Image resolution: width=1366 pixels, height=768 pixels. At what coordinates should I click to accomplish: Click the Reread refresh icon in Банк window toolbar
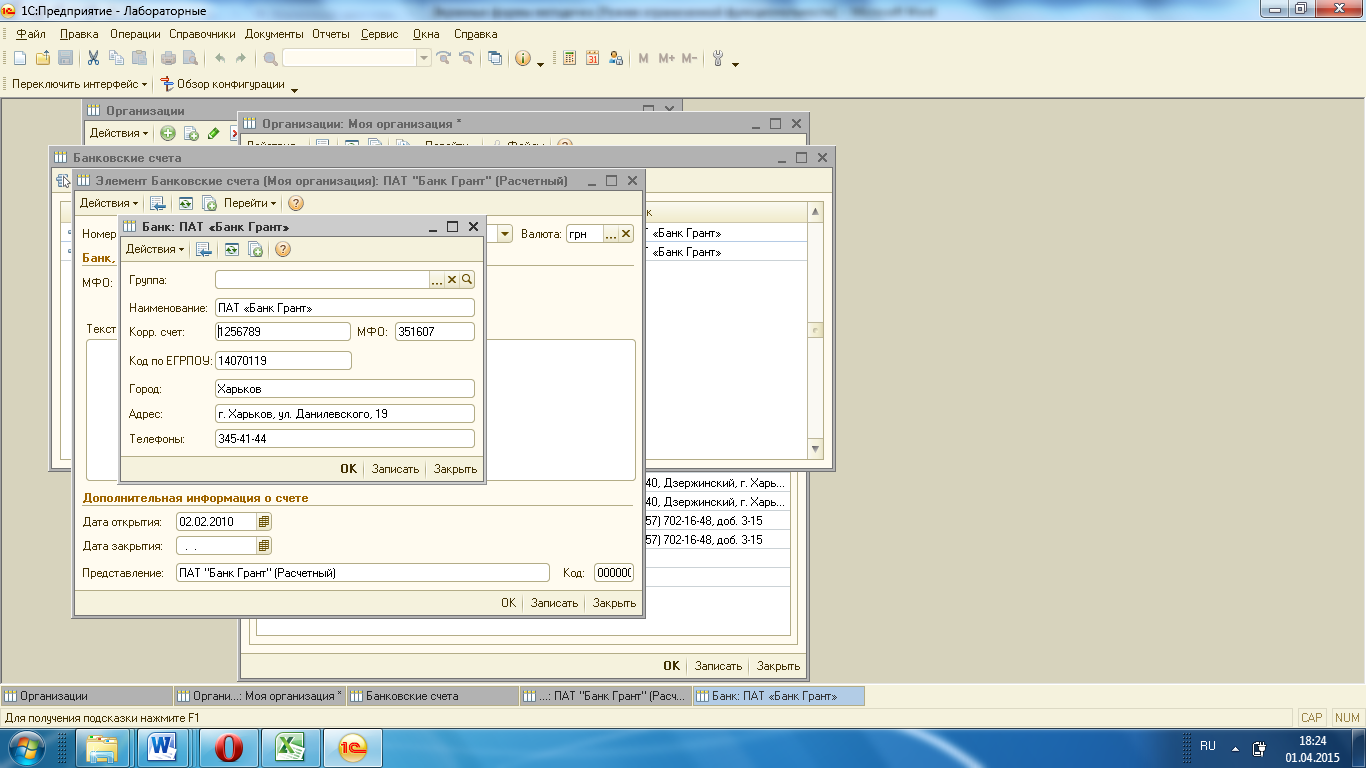[x=232, y=249]
